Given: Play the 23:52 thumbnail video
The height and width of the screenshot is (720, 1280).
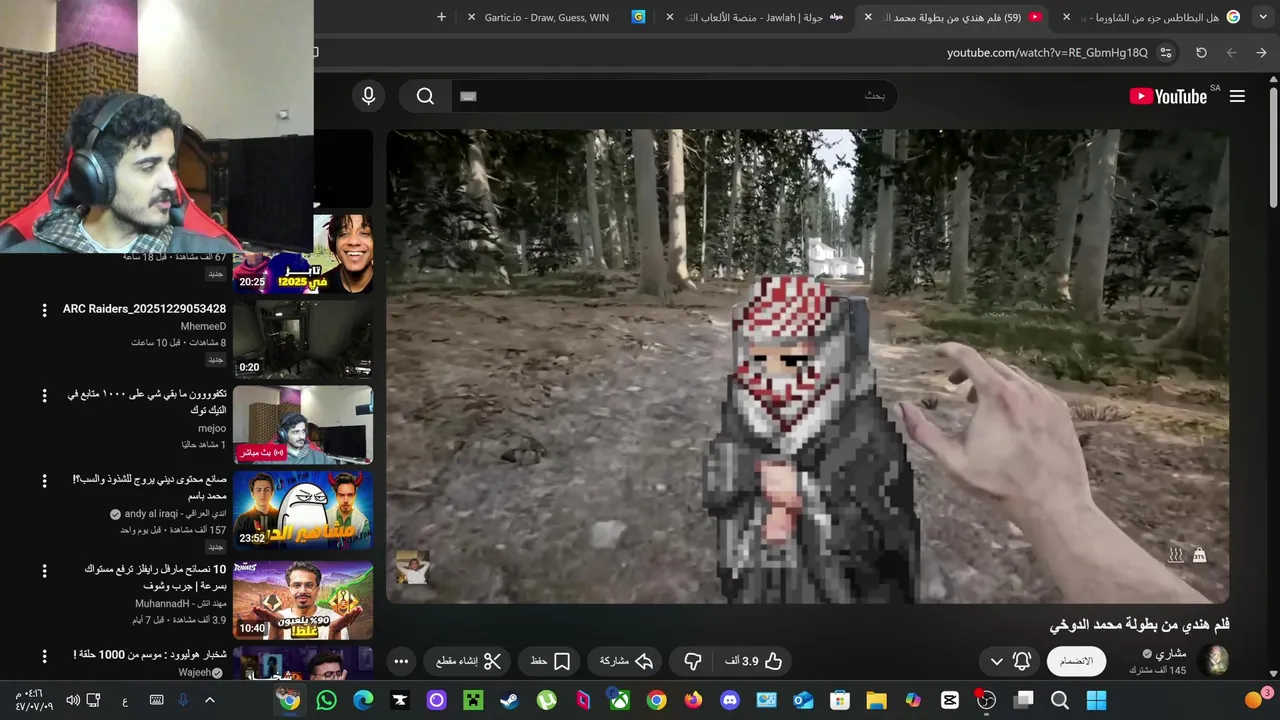Looking at the screenshot, I should coord(303,510).
